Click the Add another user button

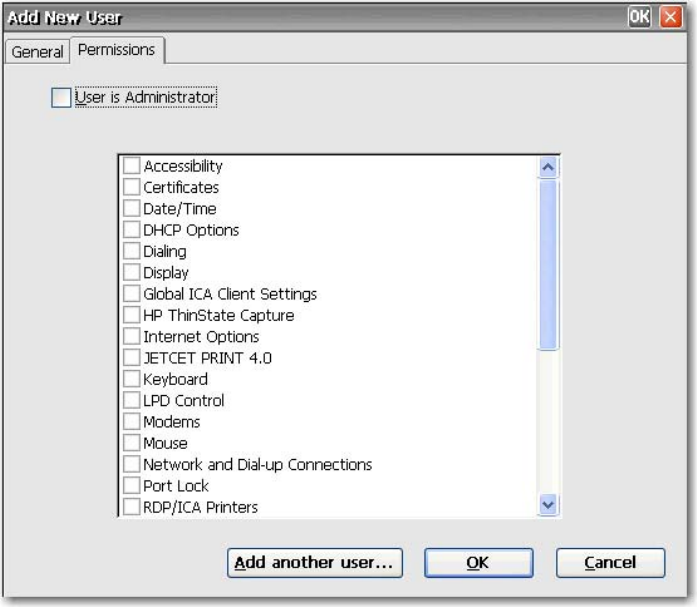point(315,563)
